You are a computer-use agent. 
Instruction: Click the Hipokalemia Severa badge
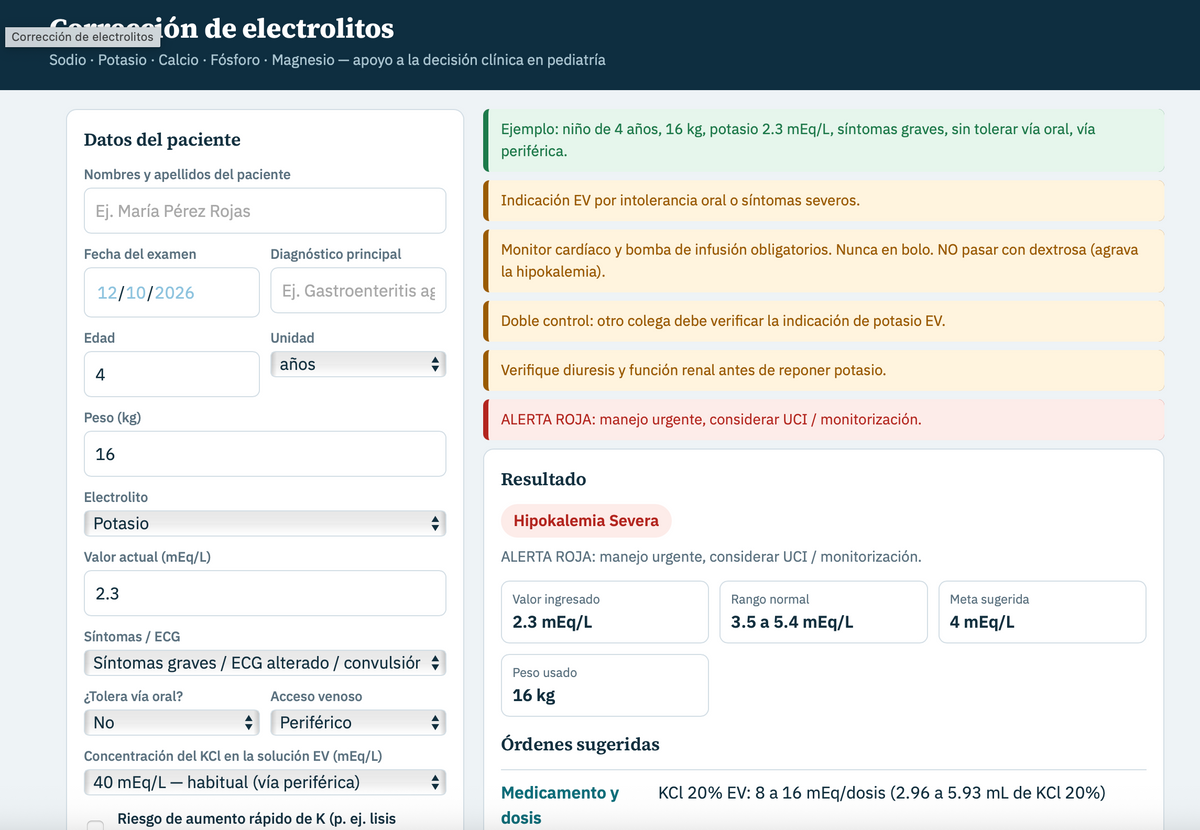tap(586, 521)
